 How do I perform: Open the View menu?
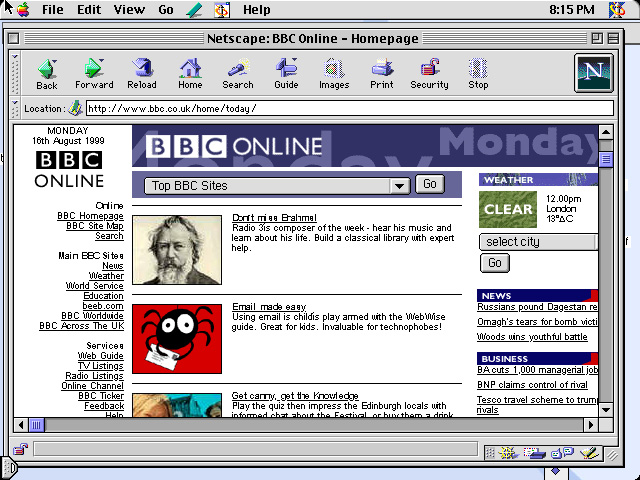(129, 9)
